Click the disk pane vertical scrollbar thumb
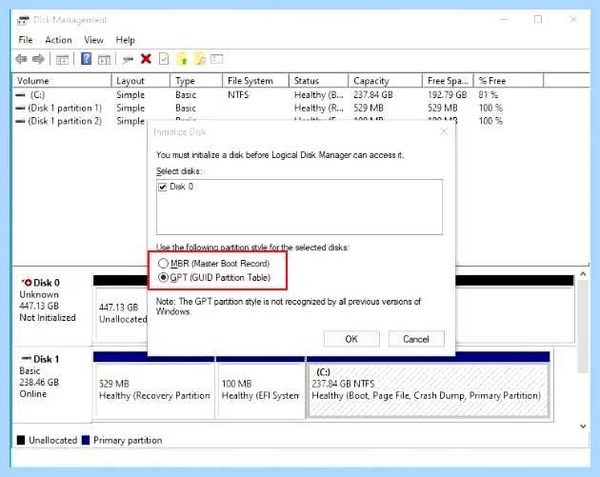 583,326
